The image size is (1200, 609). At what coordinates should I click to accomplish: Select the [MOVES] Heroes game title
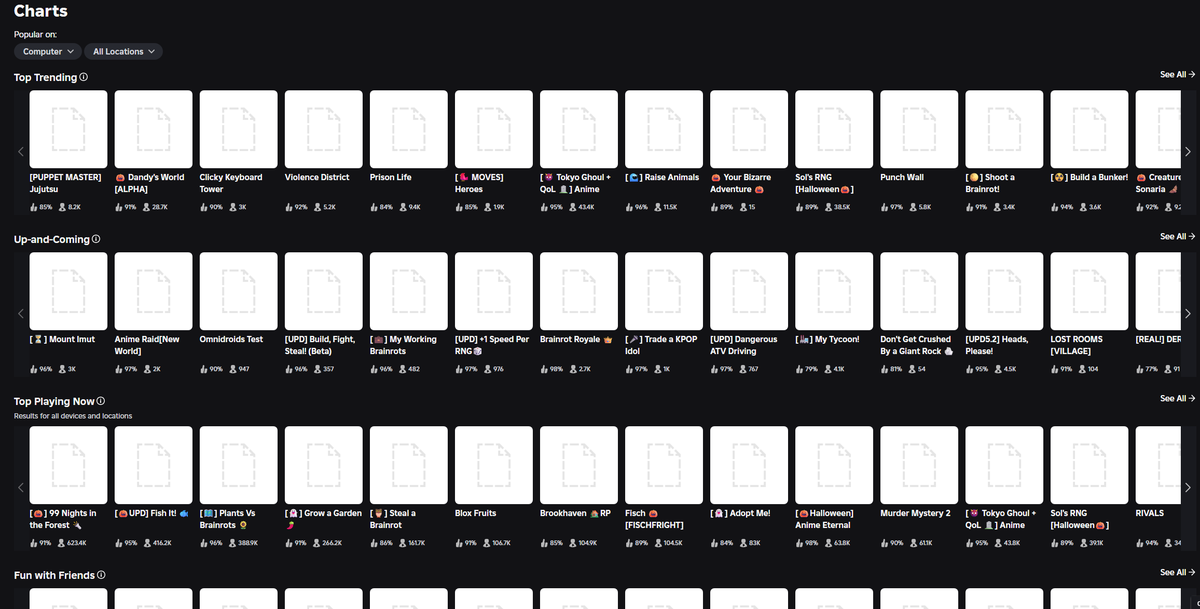(480, 183)
